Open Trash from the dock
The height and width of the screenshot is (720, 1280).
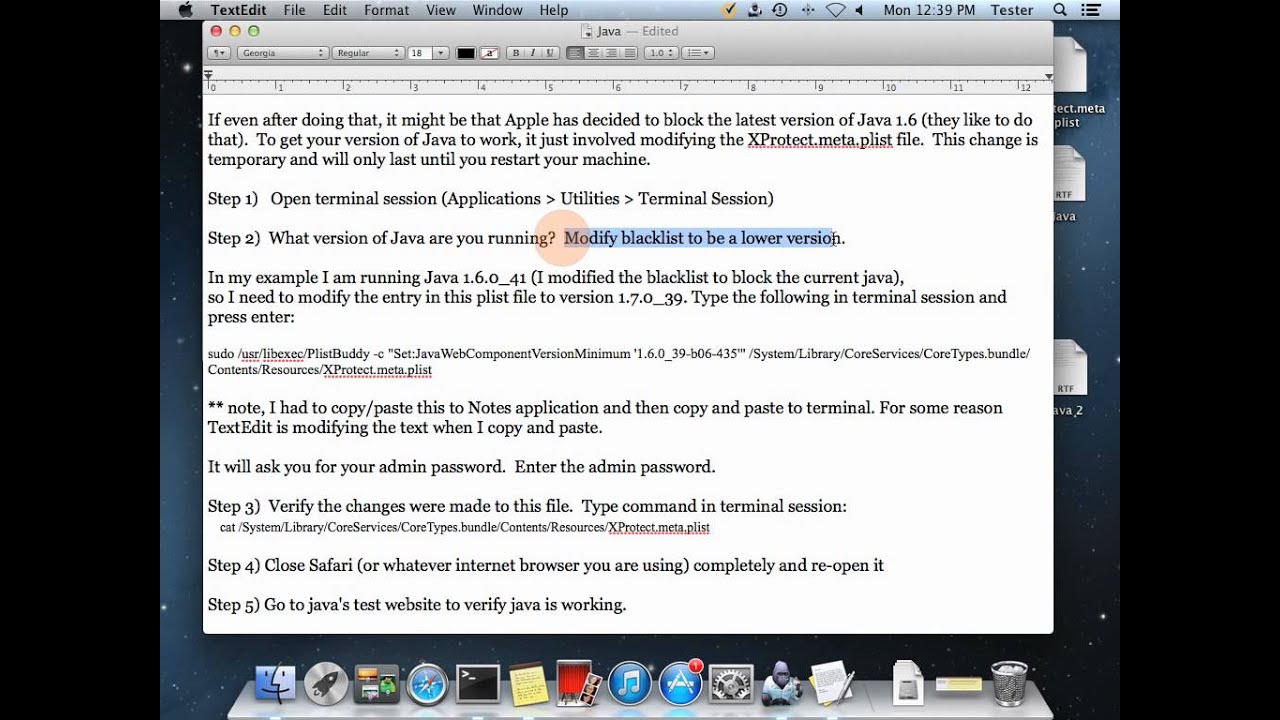click(x=1009, y=684)
